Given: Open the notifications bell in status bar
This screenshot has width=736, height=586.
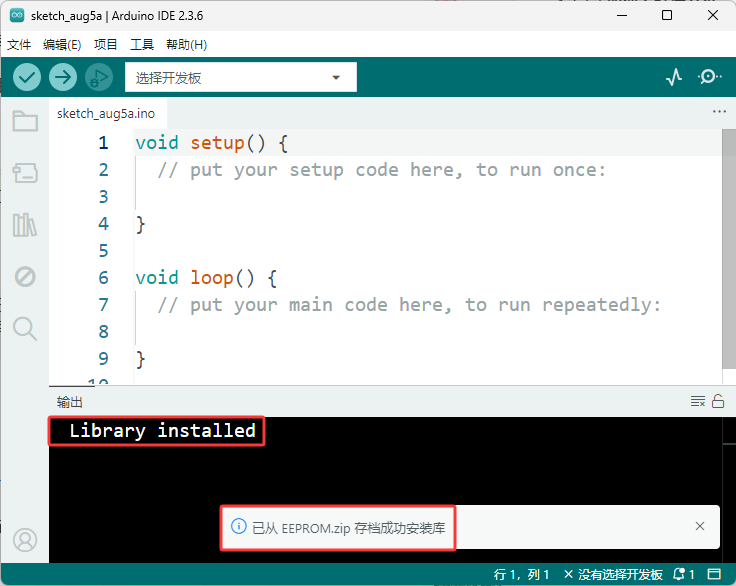Looking at the screenshot, I should (x=683, y=574).
